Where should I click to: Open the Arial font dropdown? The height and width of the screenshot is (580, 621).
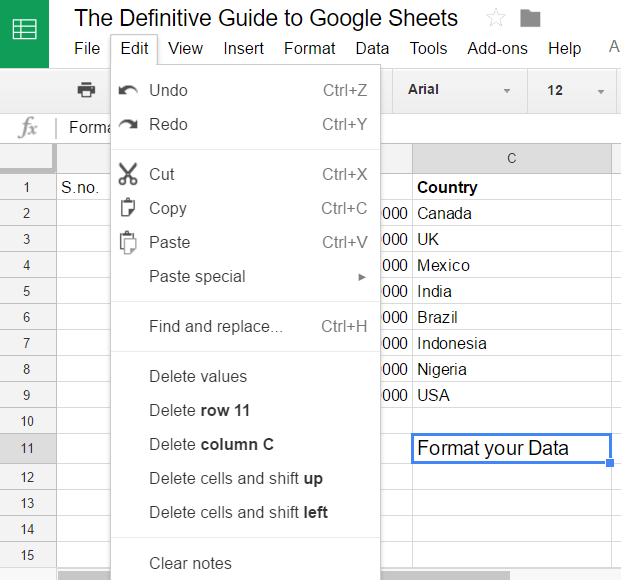click(x=459, y=90)
